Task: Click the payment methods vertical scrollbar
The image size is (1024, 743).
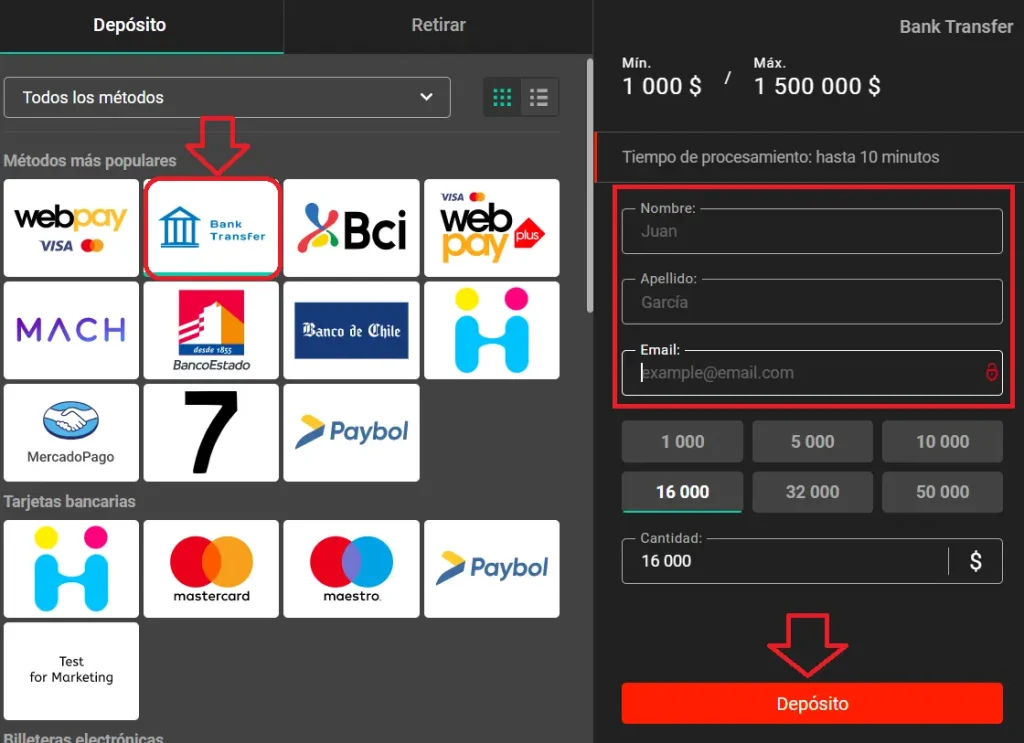Action: pyautogui.click(x=589, y=180)
